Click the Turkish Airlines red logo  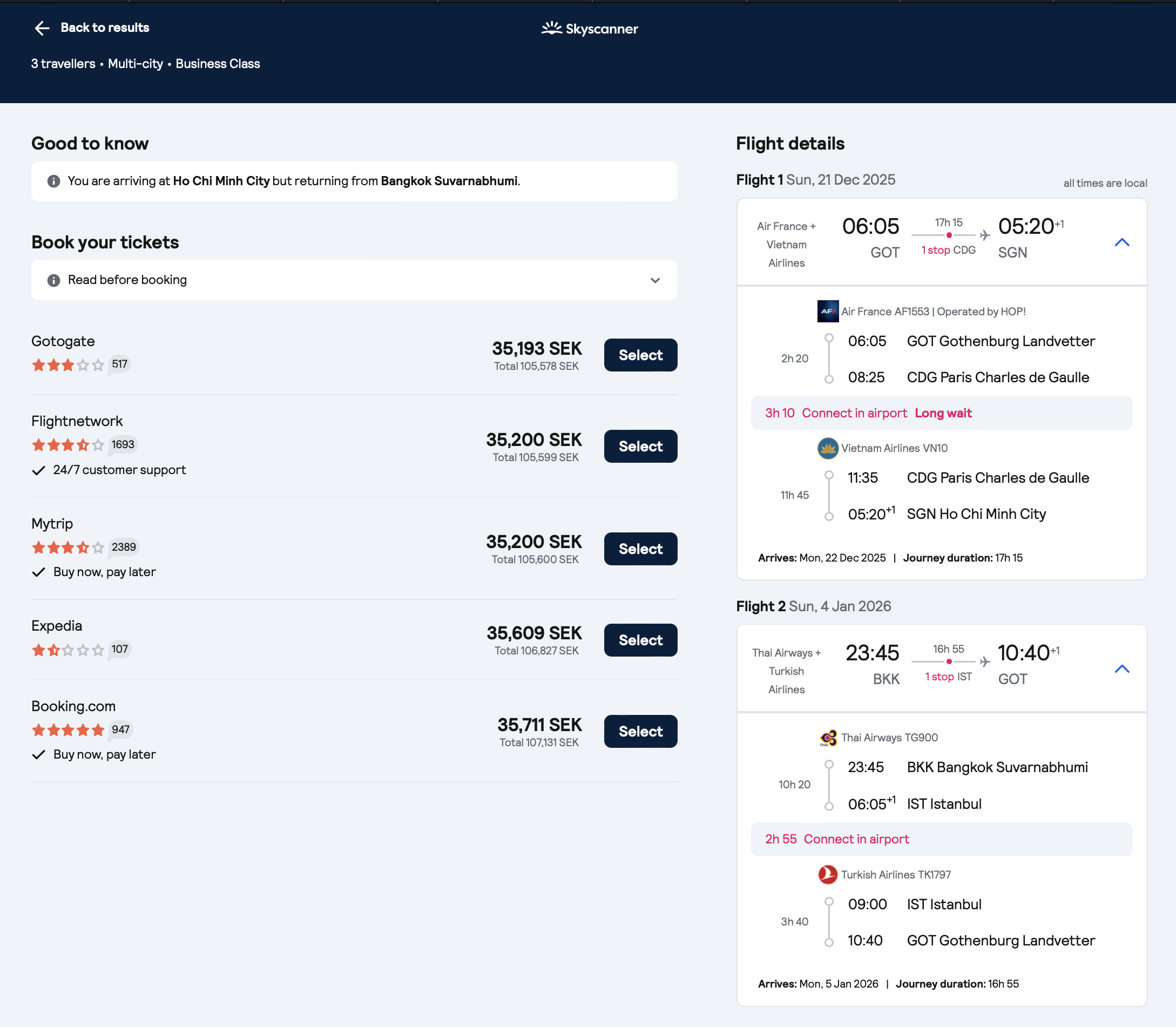827,875
